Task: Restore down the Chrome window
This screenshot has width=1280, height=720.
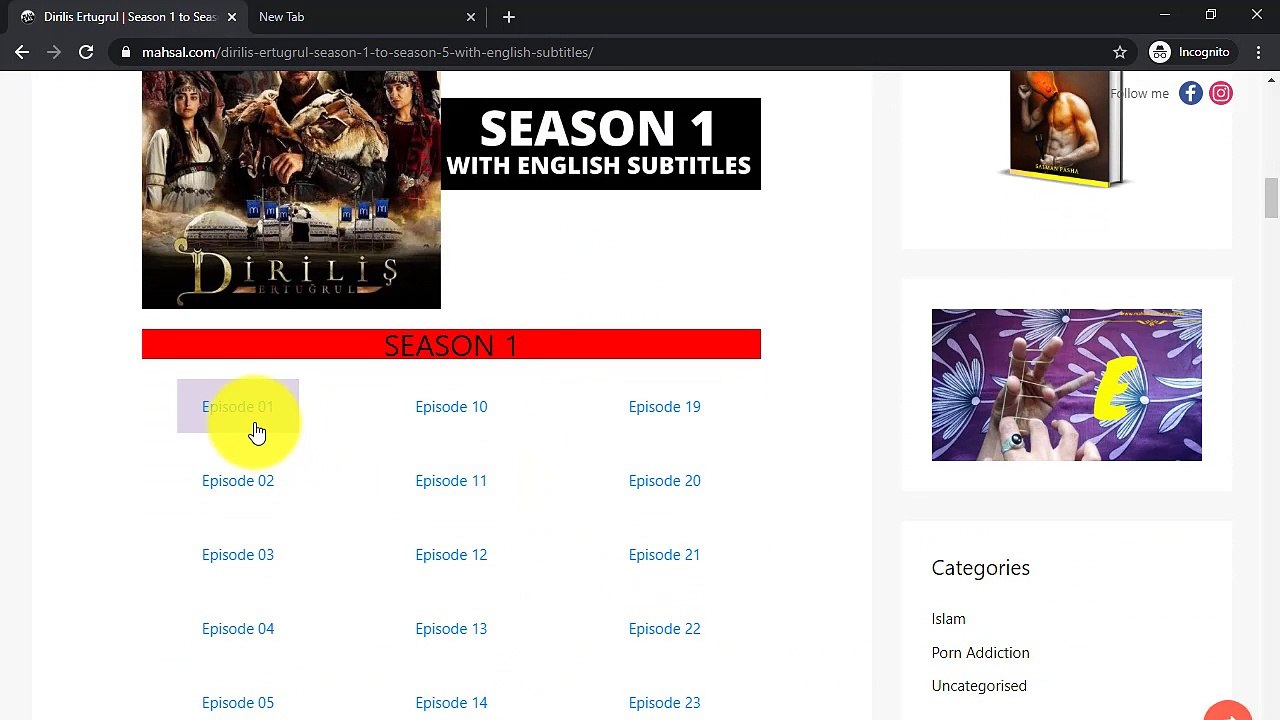Action: 1211,15
